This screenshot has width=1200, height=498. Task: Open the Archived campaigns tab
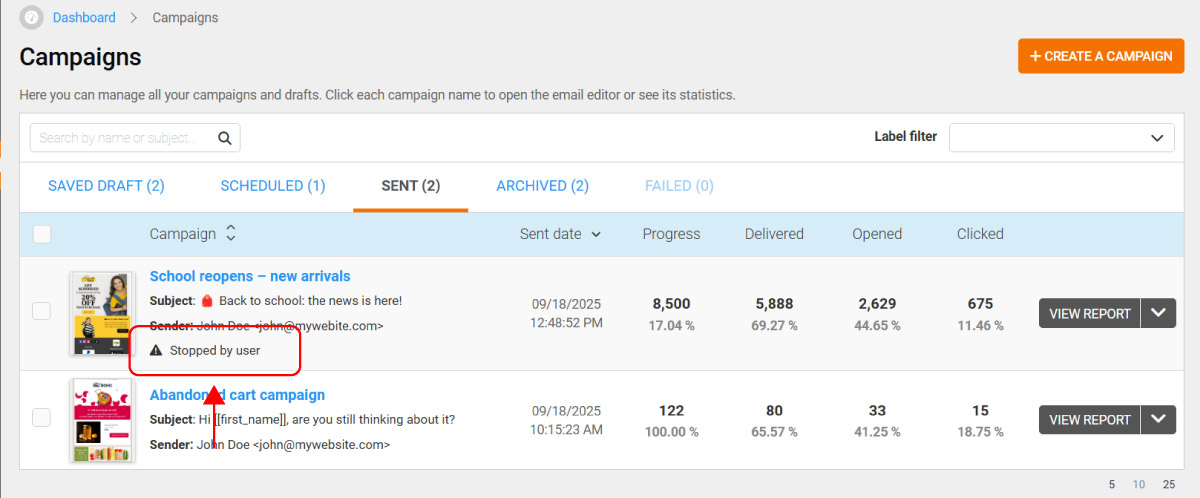542,186
